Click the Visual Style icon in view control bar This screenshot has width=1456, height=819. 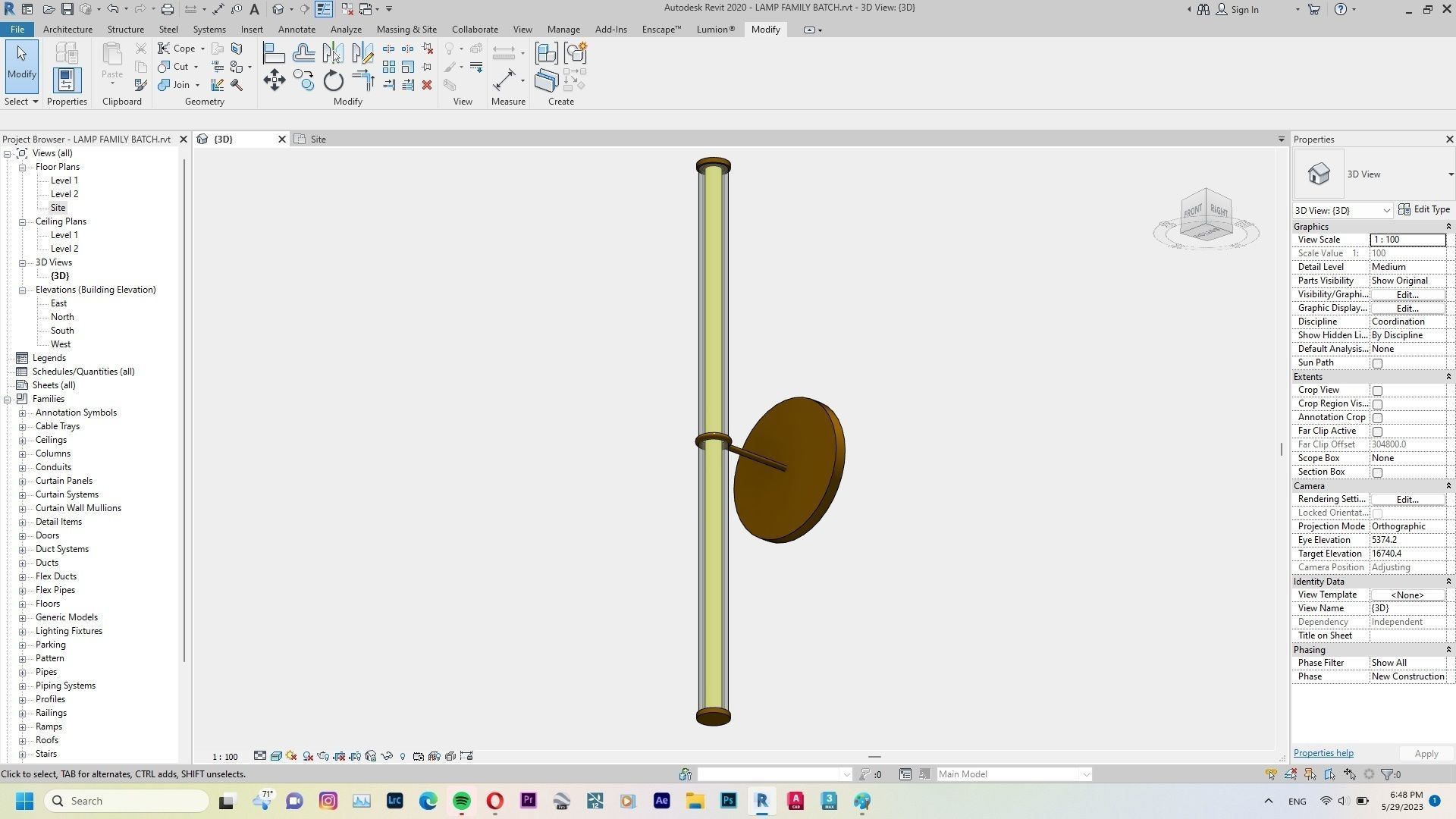[276, 756]
